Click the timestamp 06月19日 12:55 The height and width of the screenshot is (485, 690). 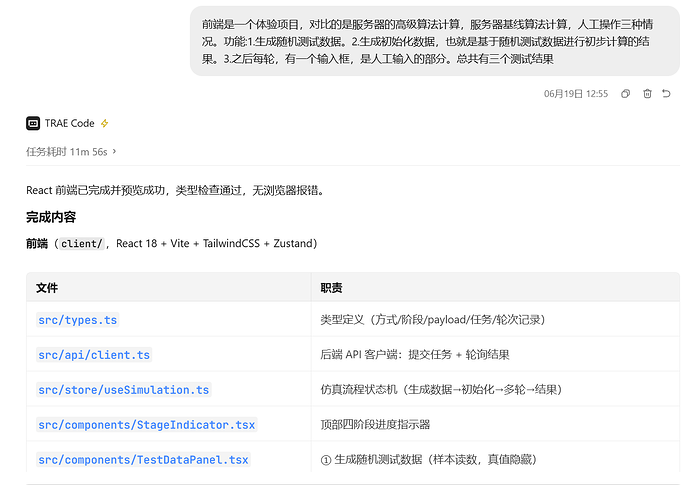(576, 94)
